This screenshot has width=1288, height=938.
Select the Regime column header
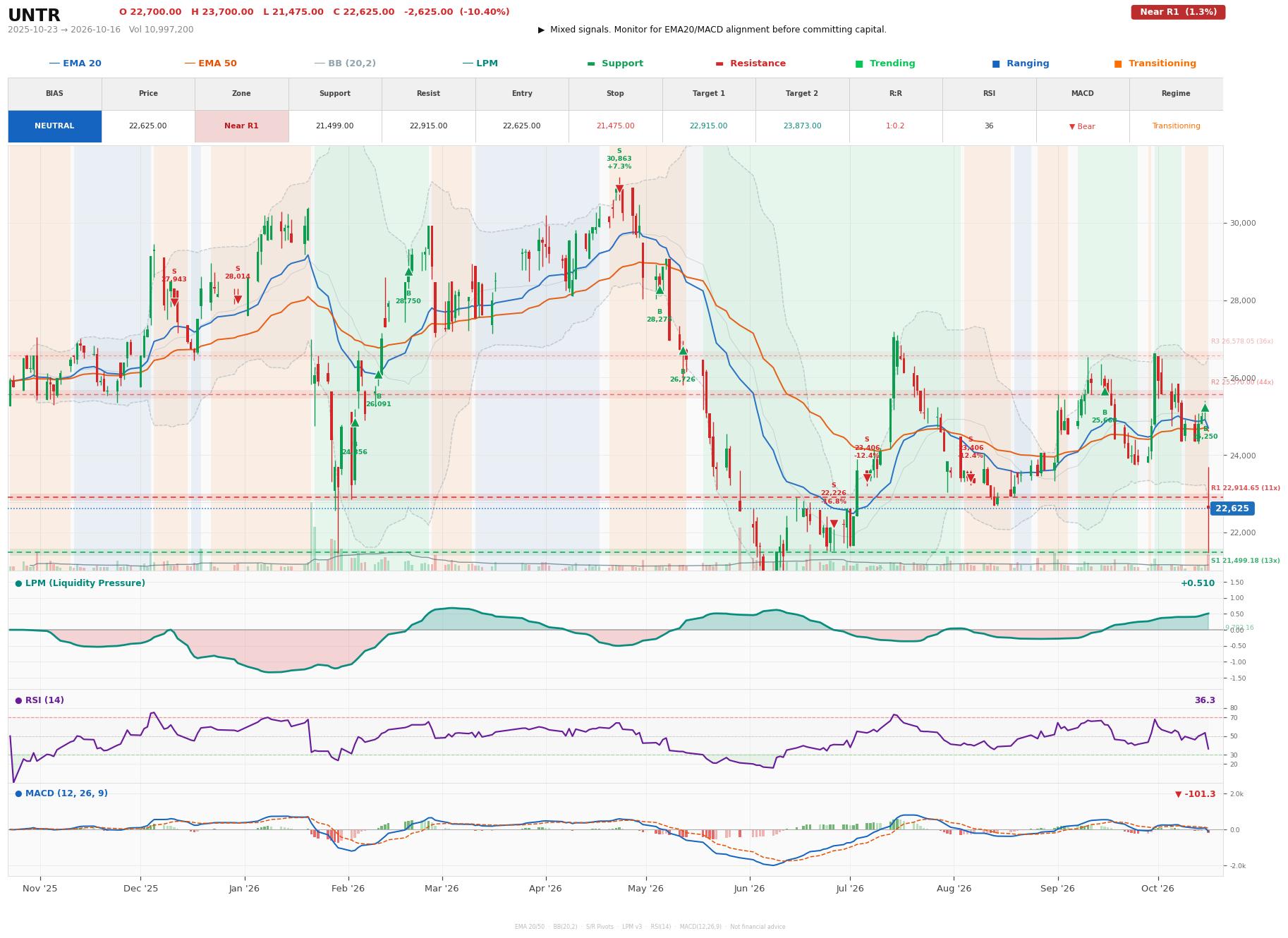click(1176, 94)
